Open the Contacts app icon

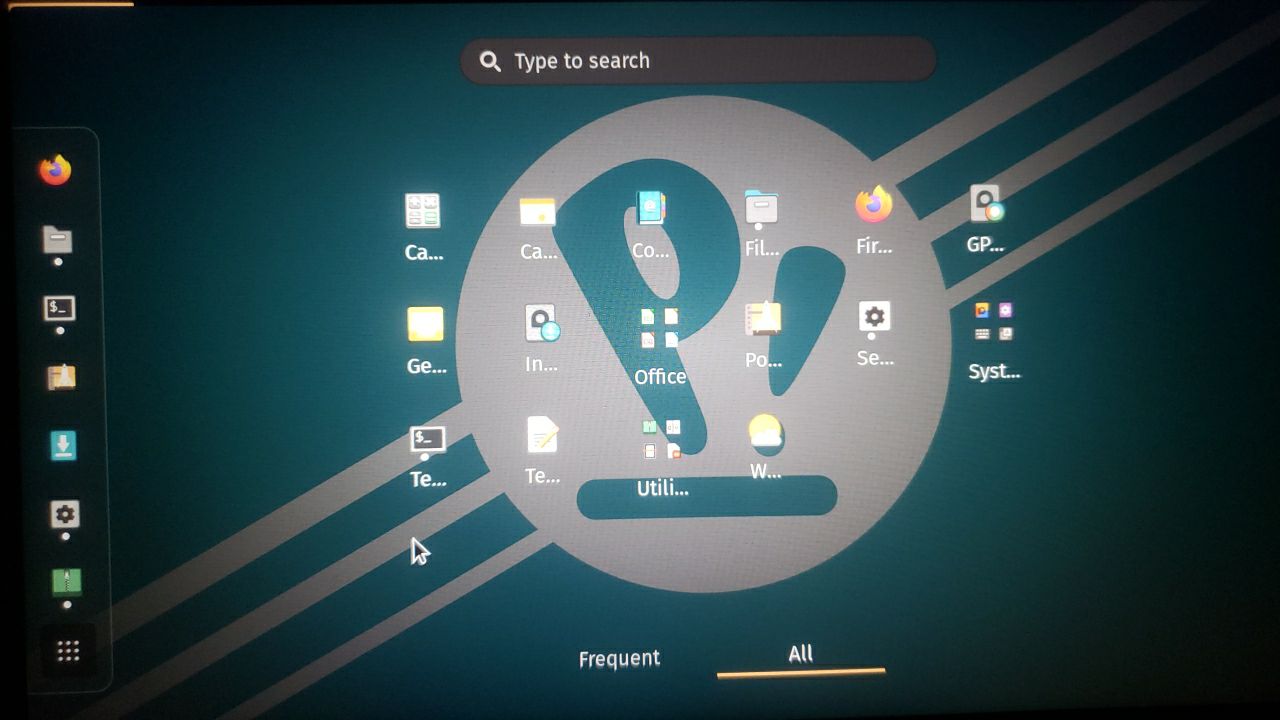[650, 209]
